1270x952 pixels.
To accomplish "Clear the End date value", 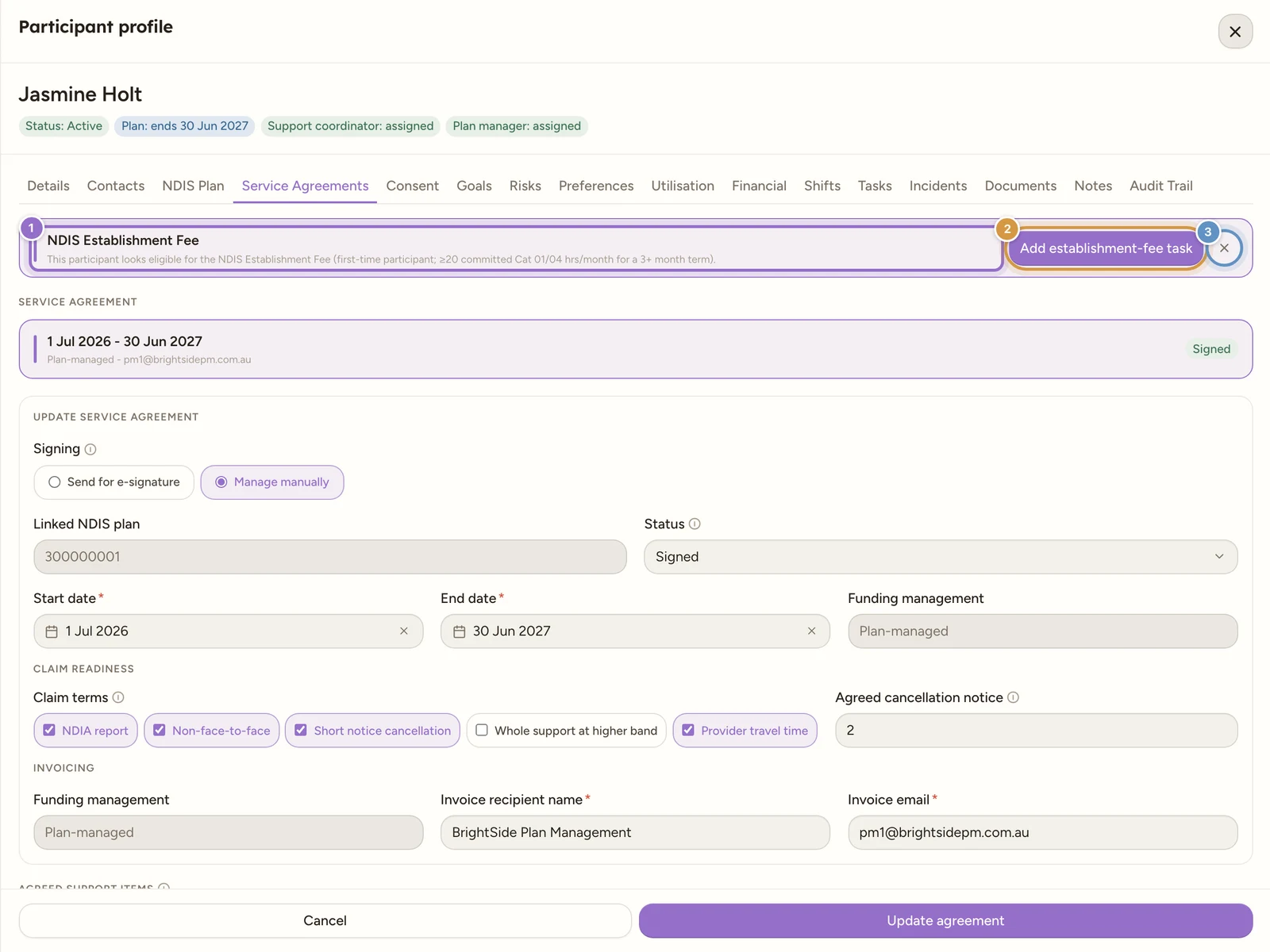I will (811, 631).
